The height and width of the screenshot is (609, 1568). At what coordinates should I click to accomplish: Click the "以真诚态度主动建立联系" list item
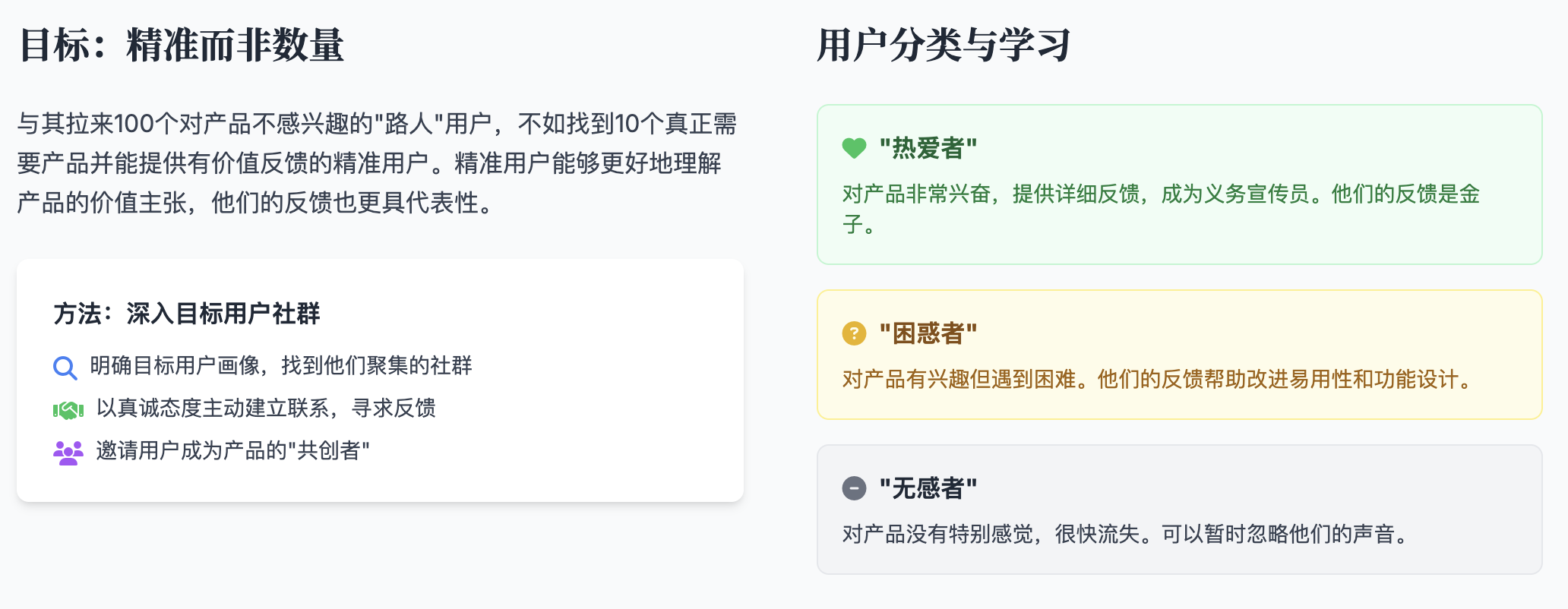[x=266, y=409]
